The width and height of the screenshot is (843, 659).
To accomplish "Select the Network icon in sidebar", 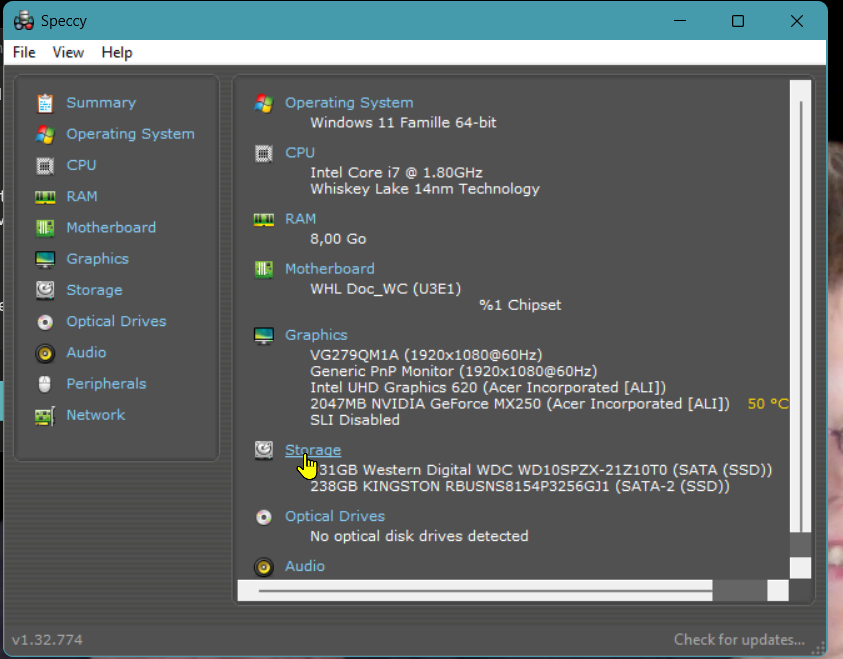I will (x=45, y=415).
